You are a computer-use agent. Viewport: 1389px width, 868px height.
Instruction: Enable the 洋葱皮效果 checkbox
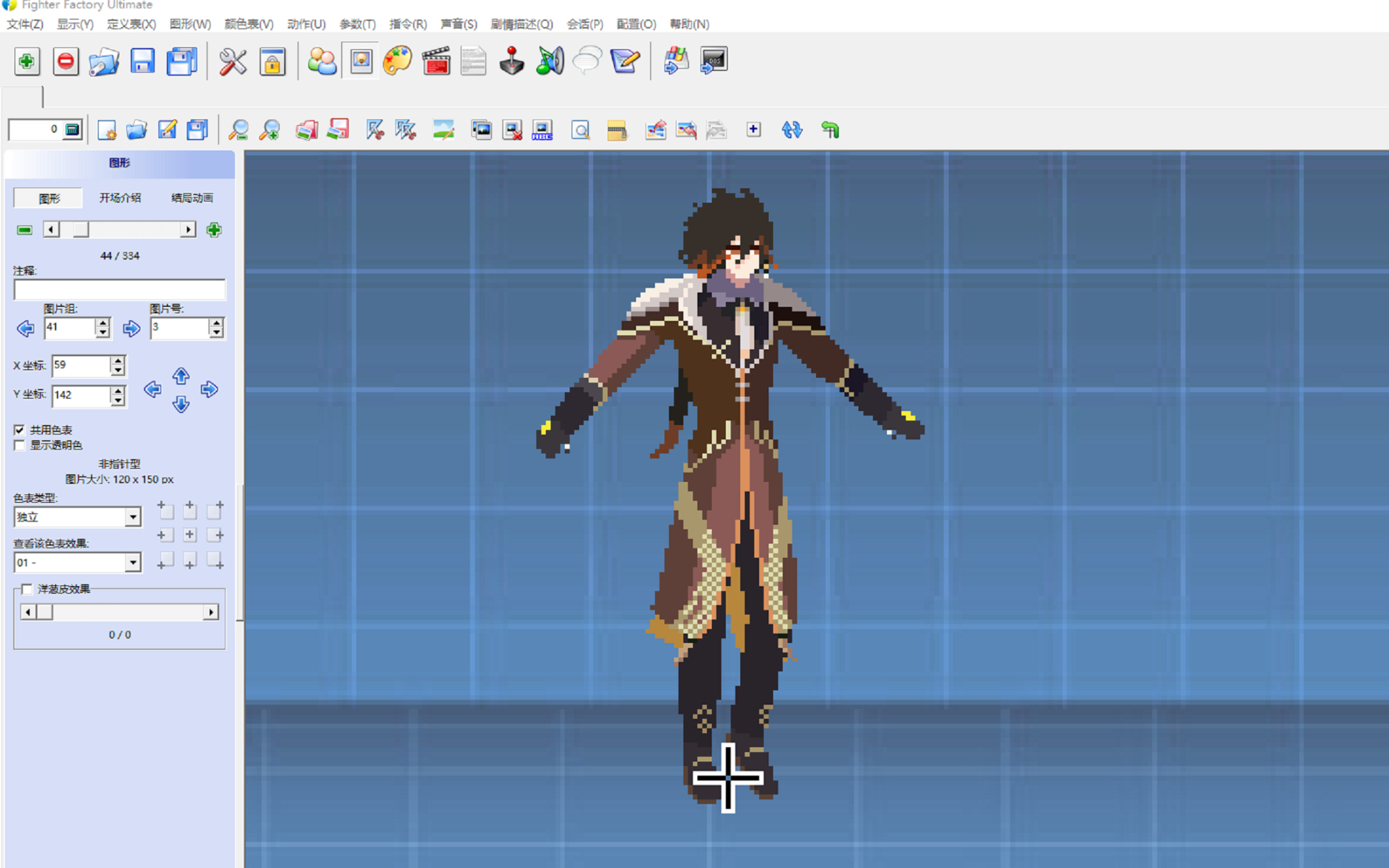click(x=27, y=589)
